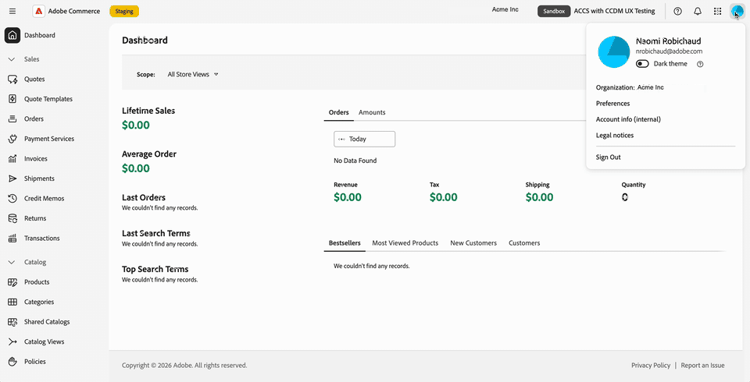The image size is (750, 382).
Task: Click the Last Search Terms heading
Action: tap(156, 233)
